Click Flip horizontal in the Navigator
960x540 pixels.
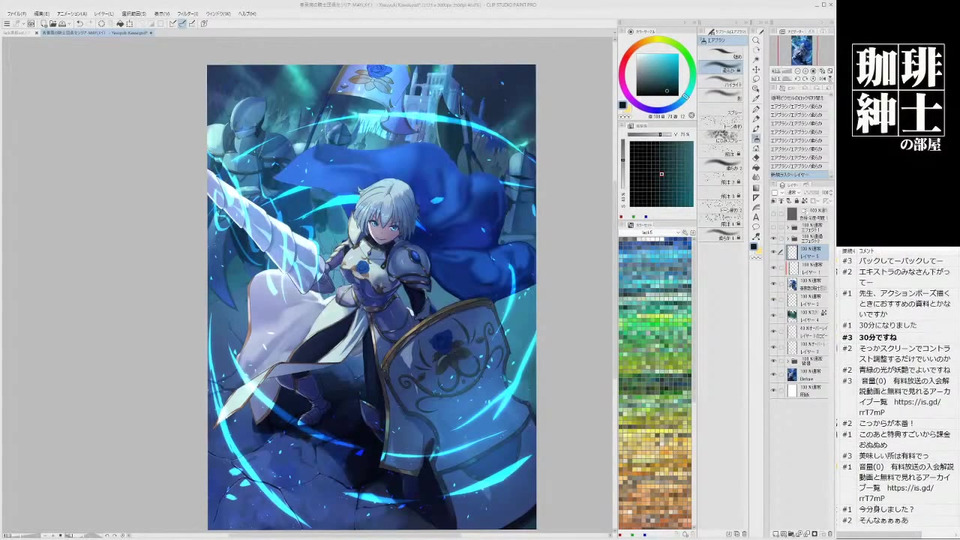coord(822,78)
